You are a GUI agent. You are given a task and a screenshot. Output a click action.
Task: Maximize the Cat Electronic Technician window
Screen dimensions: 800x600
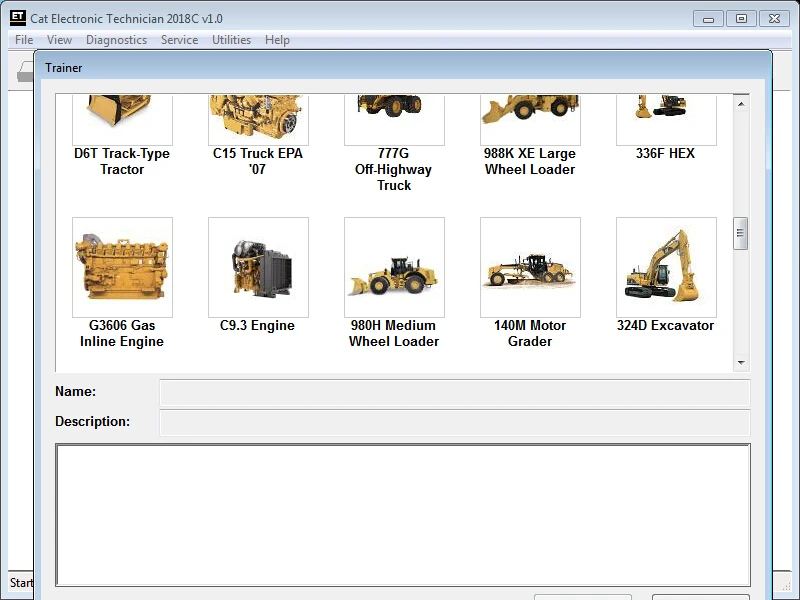coord(741,19)
